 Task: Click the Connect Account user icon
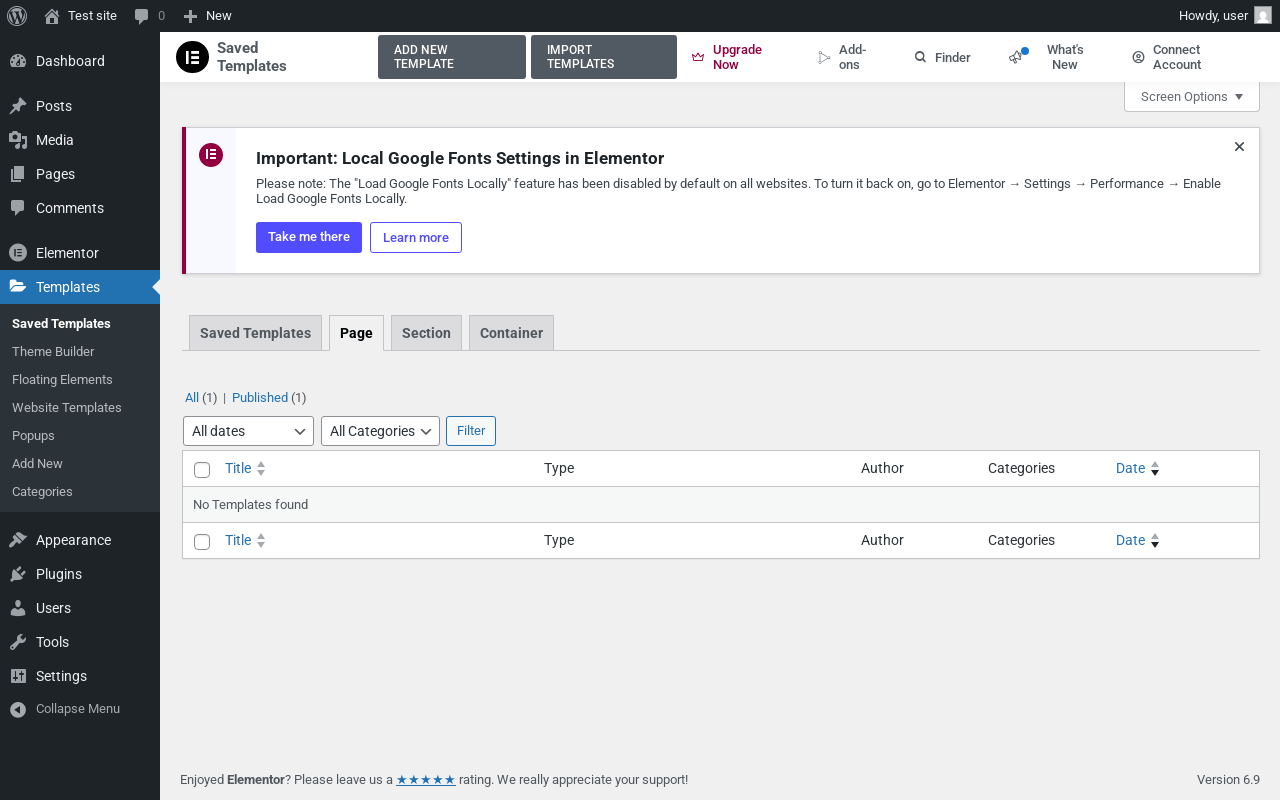(x=1138, y=58)
